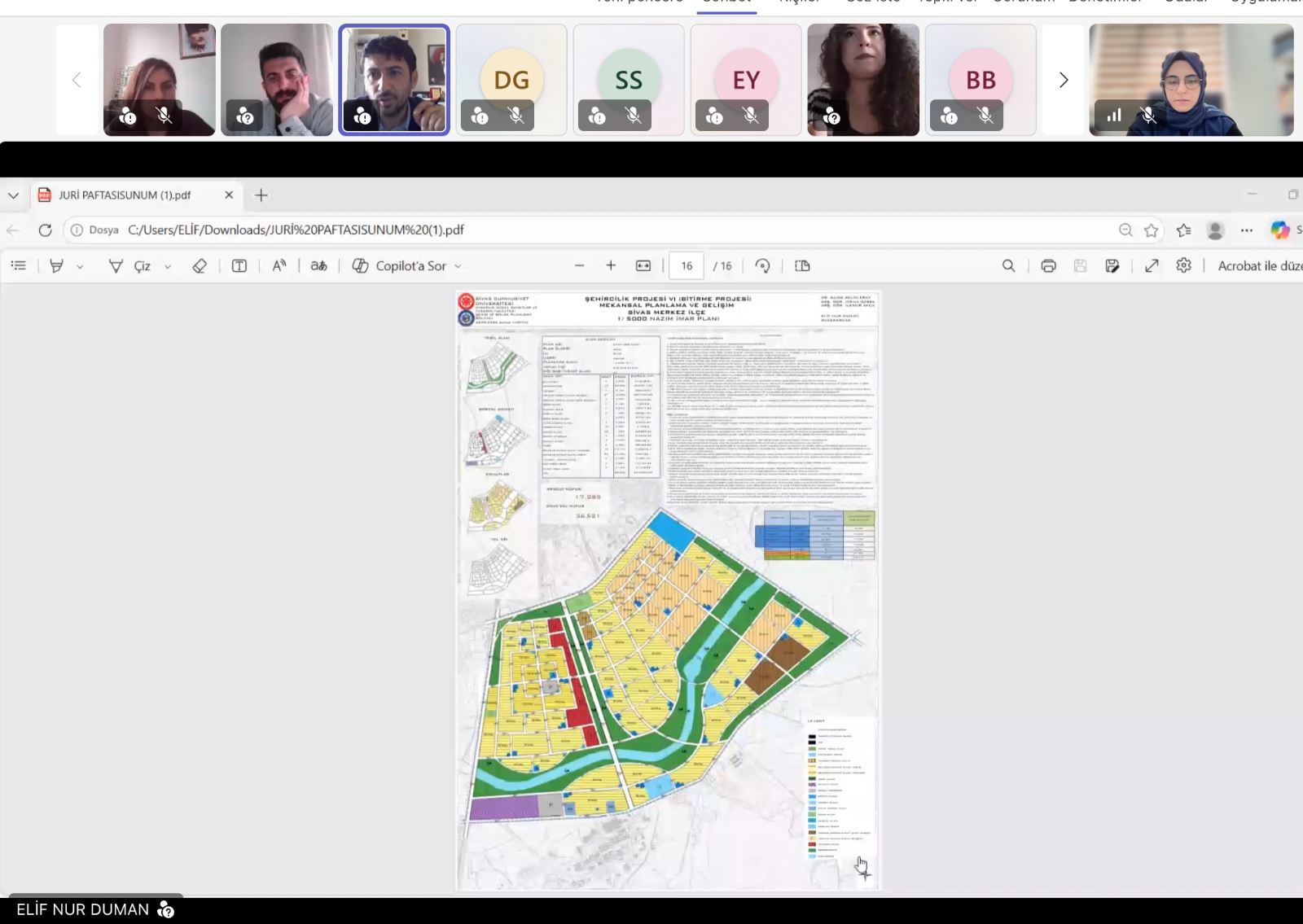Expand the highlighter options dropdown
This screenshot has height=924, width=1303.
tap(80, 266)
